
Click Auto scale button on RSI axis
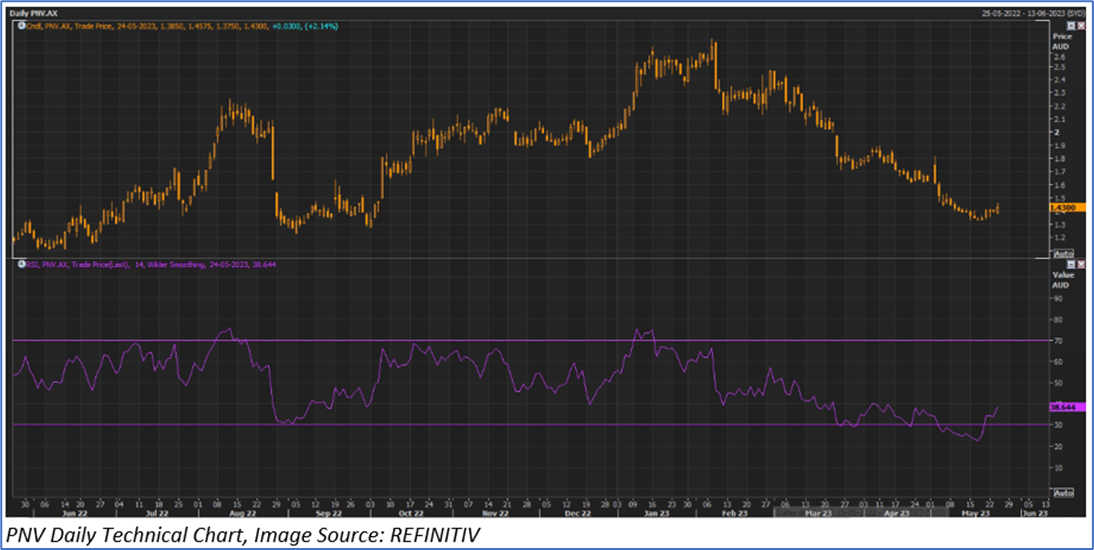[1063, 492]
